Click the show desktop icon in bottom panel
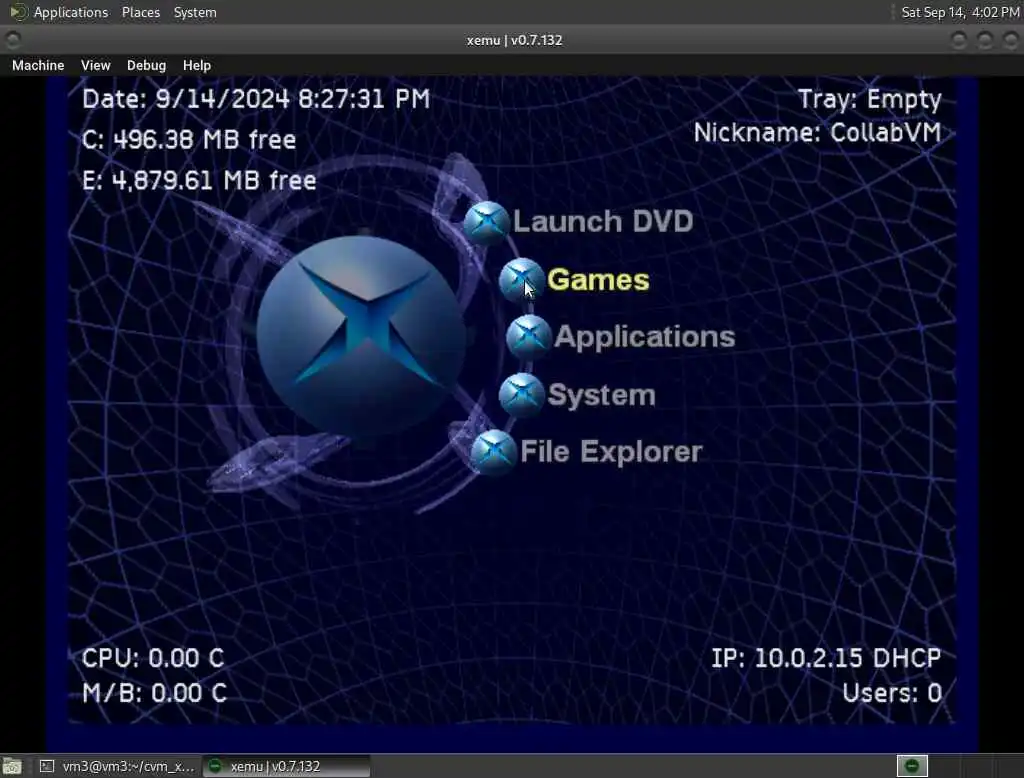The width and height of the screenshot is (1024, 778). click(x=12, y=766)
